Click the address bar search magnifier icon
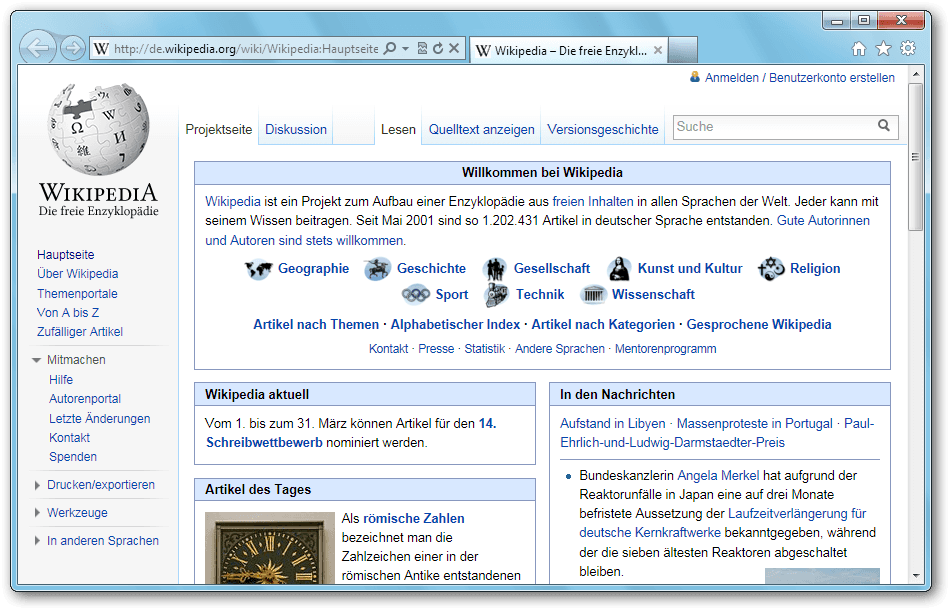The width and height of the screenshot is (950, 610). click(391, 48)
